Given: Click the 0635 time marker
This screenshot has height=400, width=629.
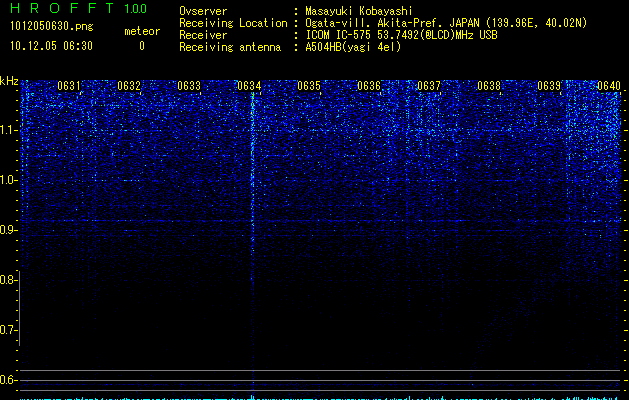Looking at the screenshot, I should [309, 86].
